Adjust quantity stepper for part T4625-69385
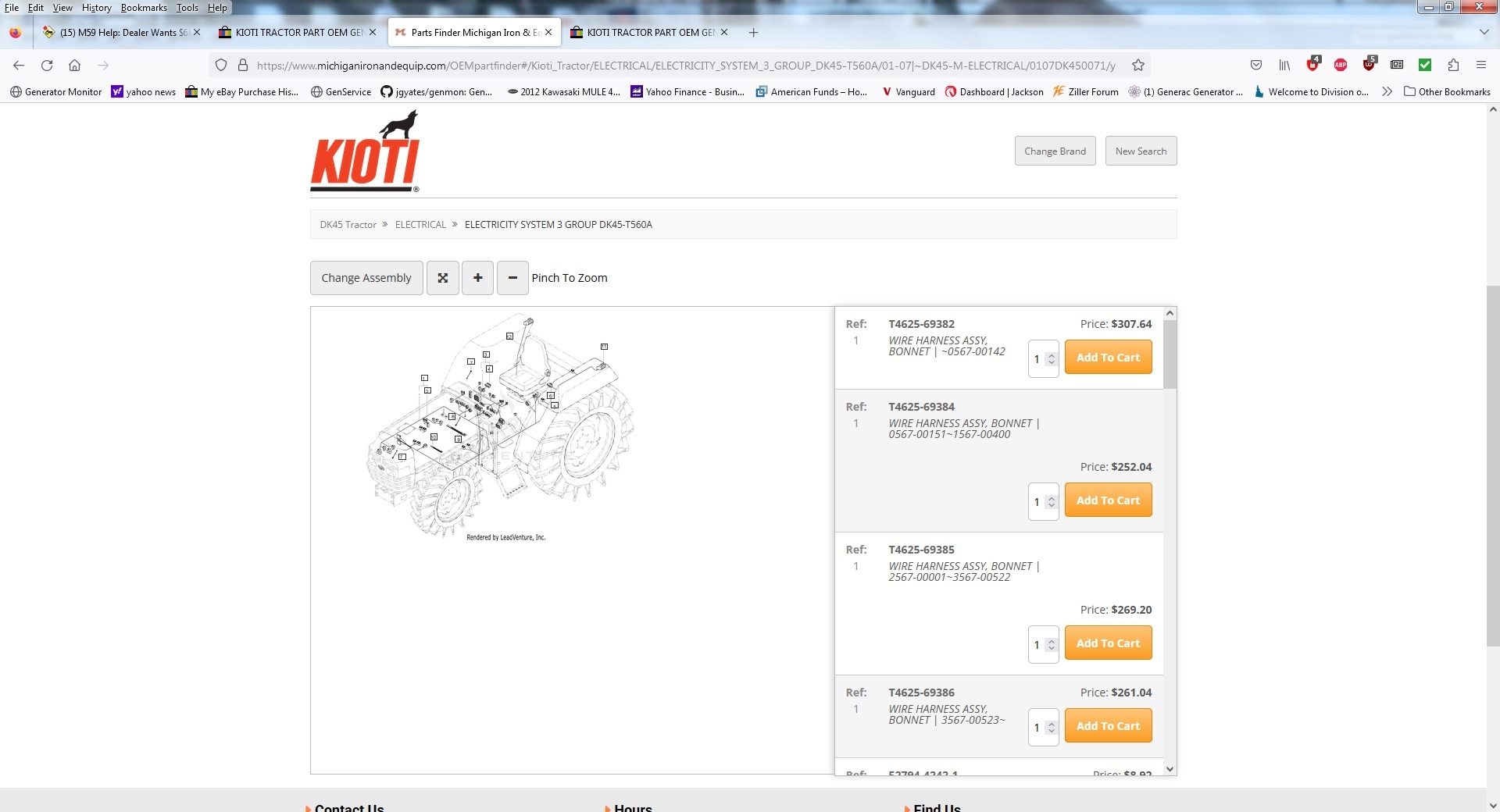This screenshot has height=812, width=1500. point(1051,645)
